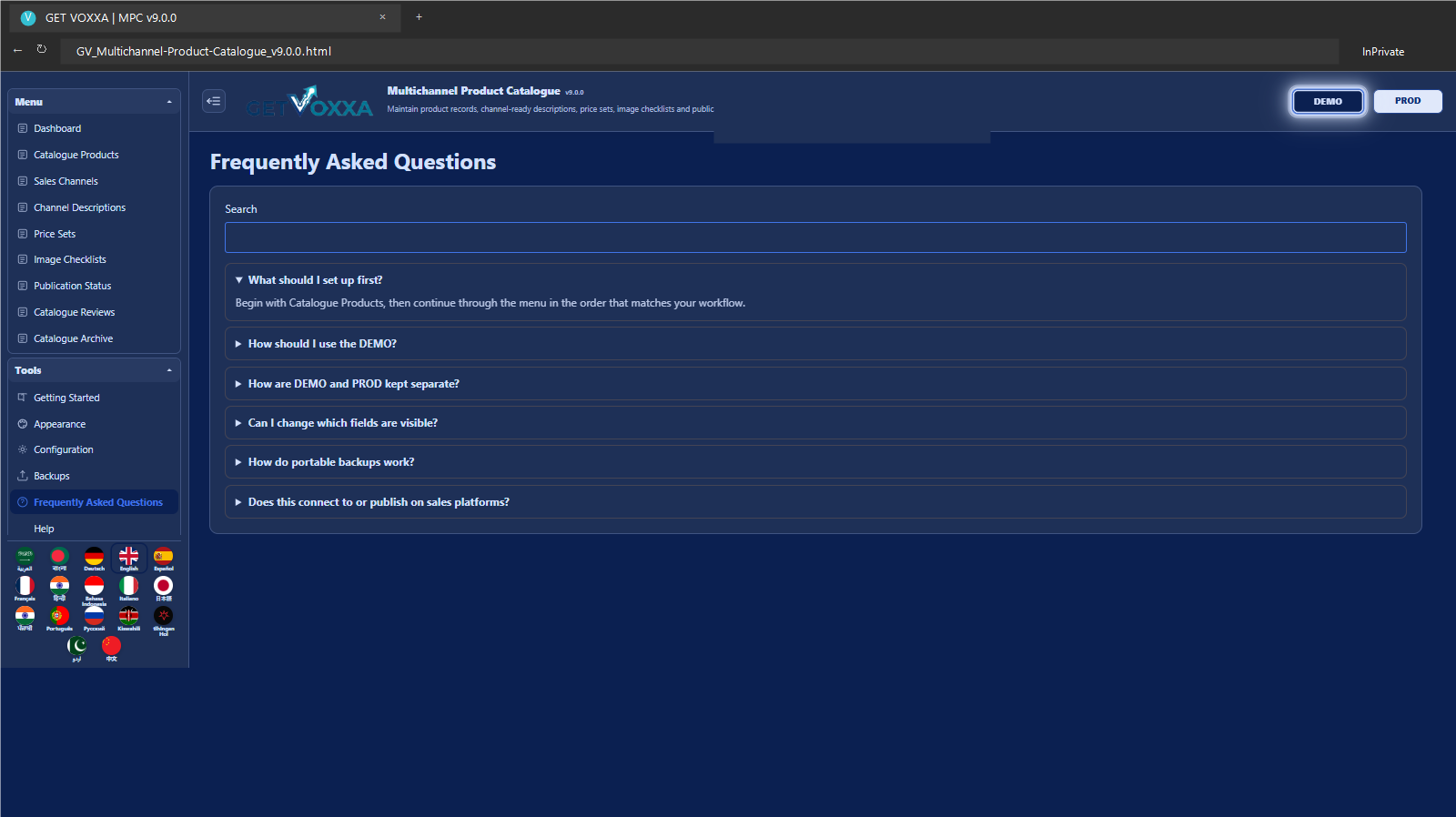The width and height of the screenshot is (1456, 817).
Task: Switch to DEMO mode
Action: (x=1328, y=101)
